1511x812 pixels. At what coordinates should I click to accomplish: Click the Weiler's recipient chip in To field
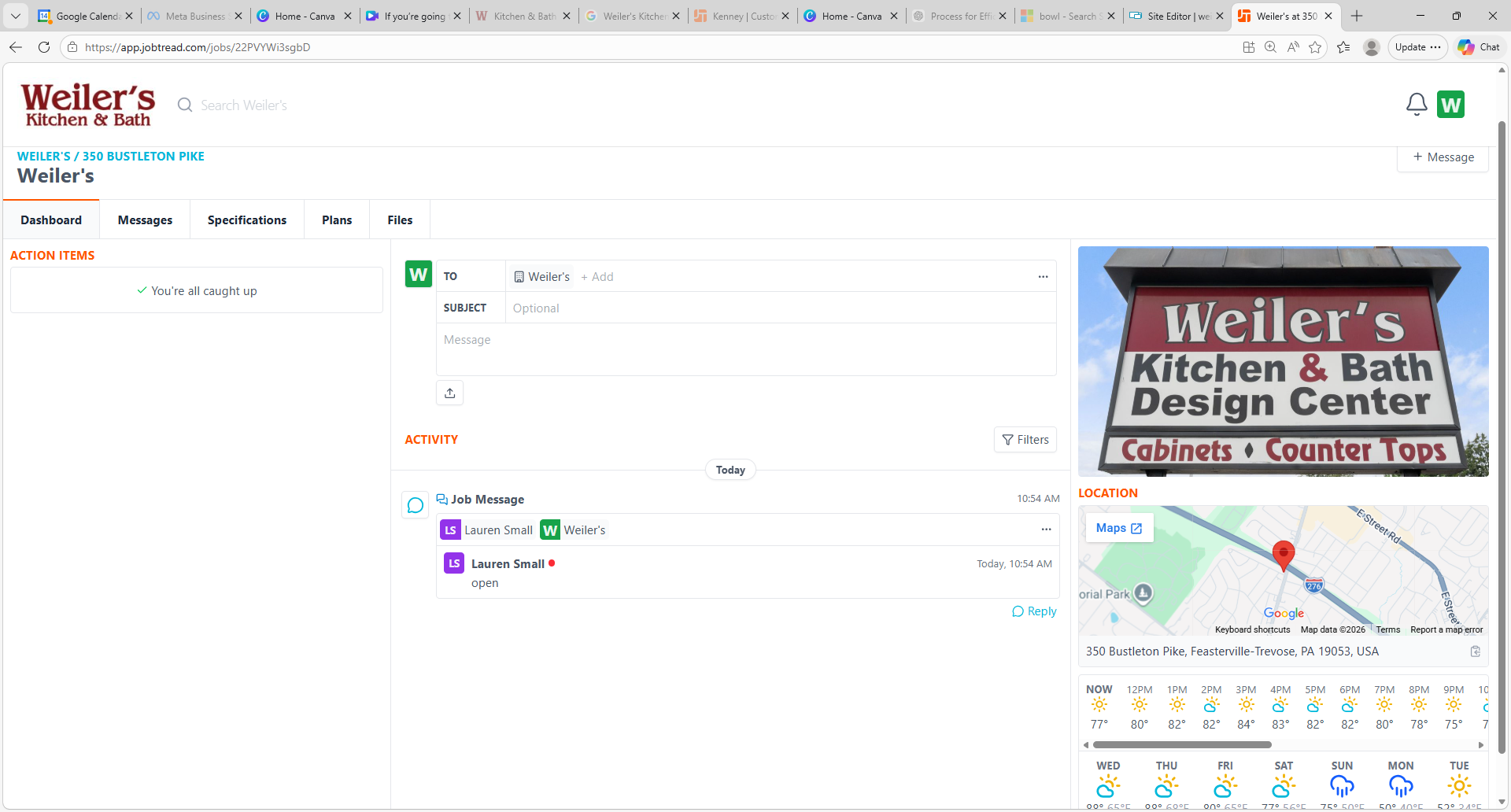[x=541, y=277]
